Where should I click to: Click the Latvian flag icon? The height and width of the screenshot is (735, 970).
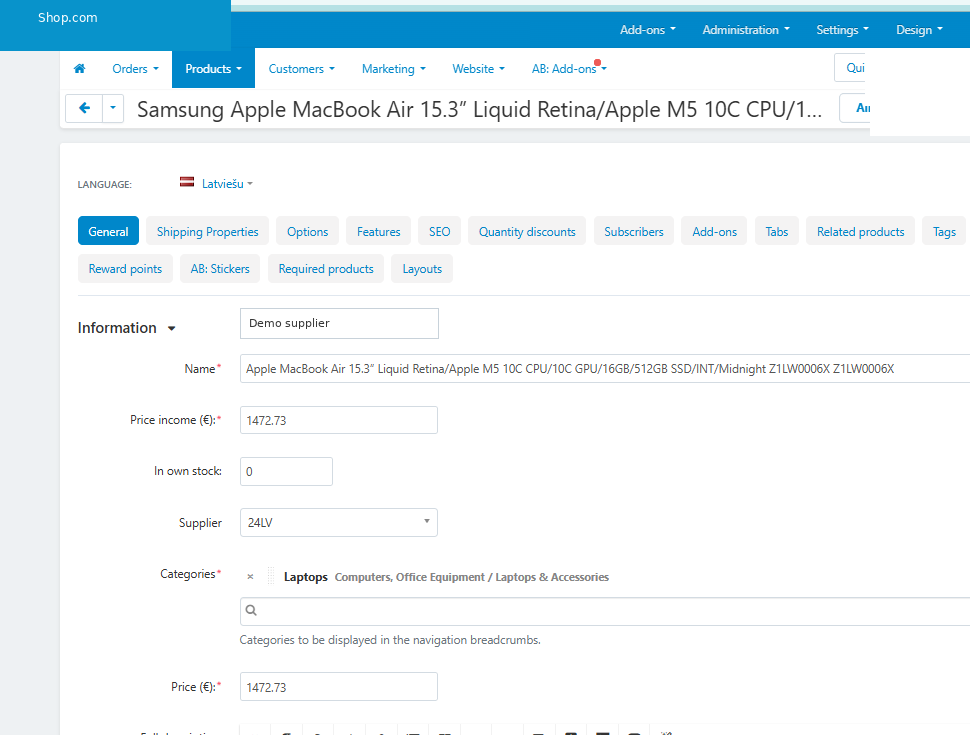[187, 182]
